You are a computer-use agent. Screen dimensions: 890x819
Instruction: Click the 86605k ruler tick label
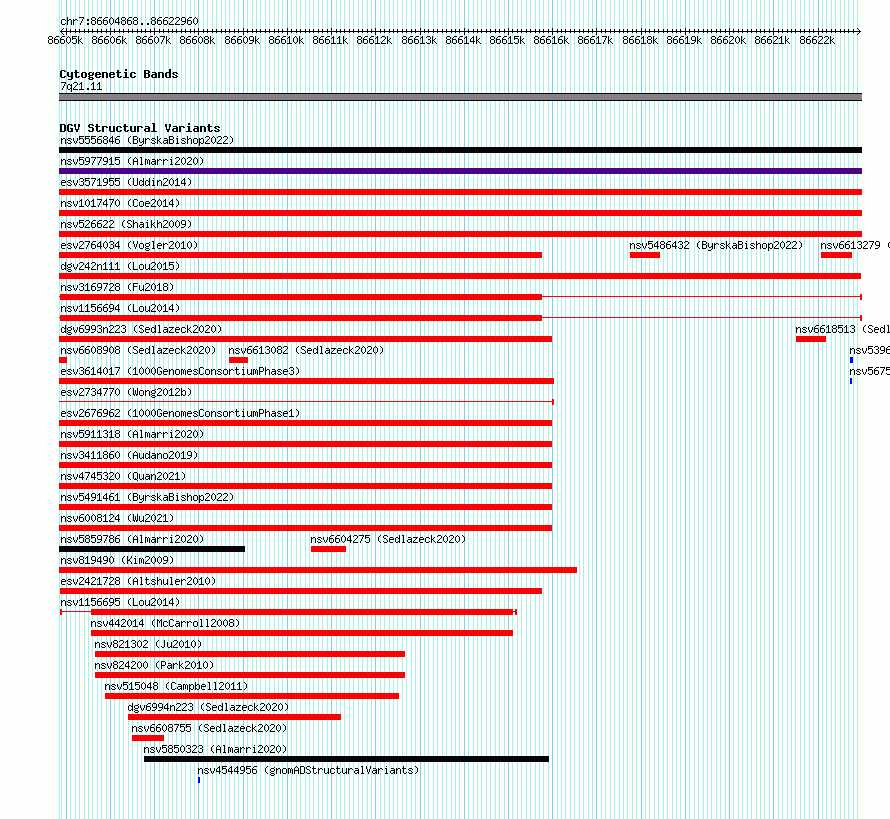click(x=65, y=41)
